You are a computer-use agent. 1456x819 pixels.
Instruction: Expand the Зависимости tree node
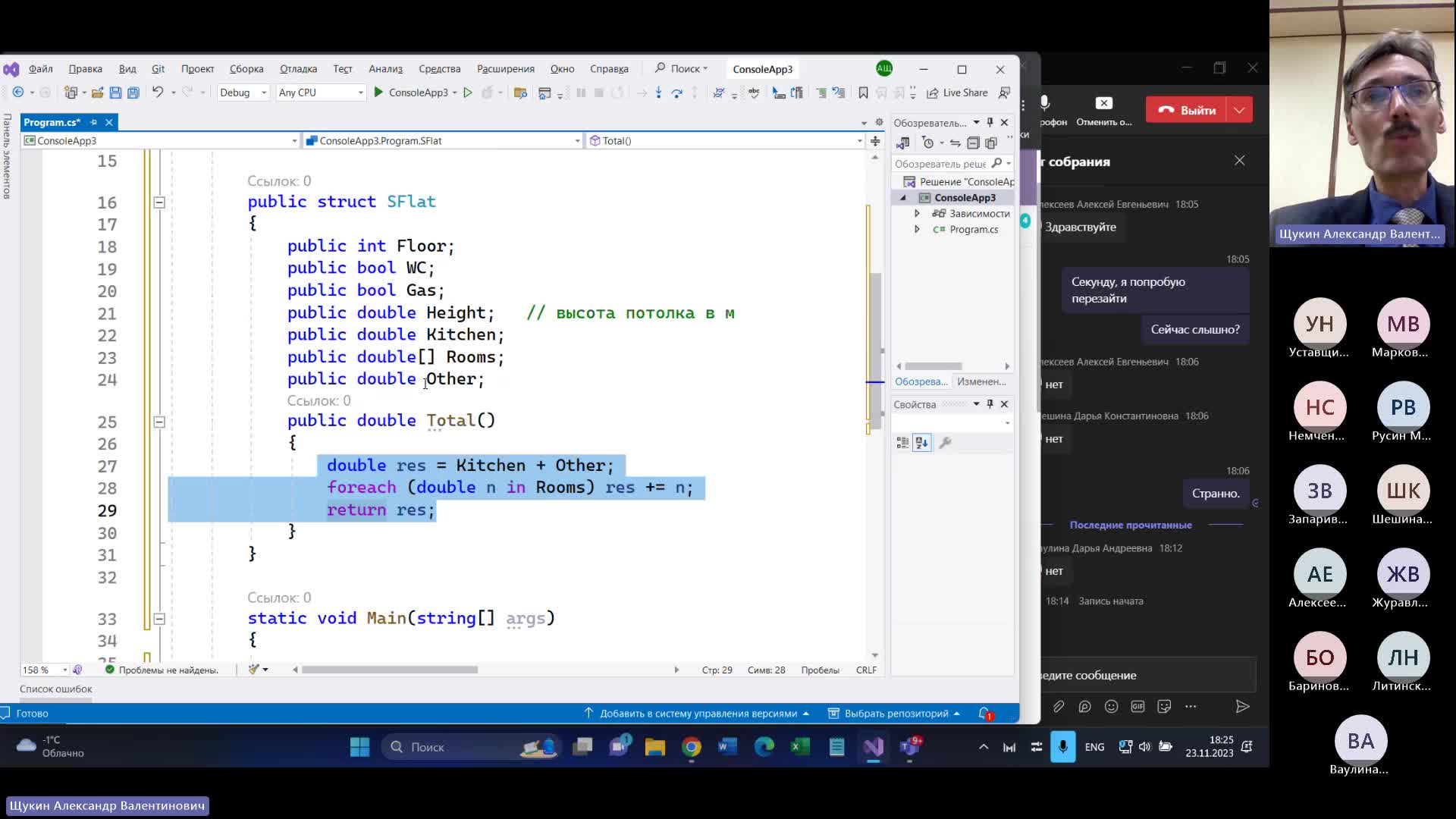pos(917,213)
